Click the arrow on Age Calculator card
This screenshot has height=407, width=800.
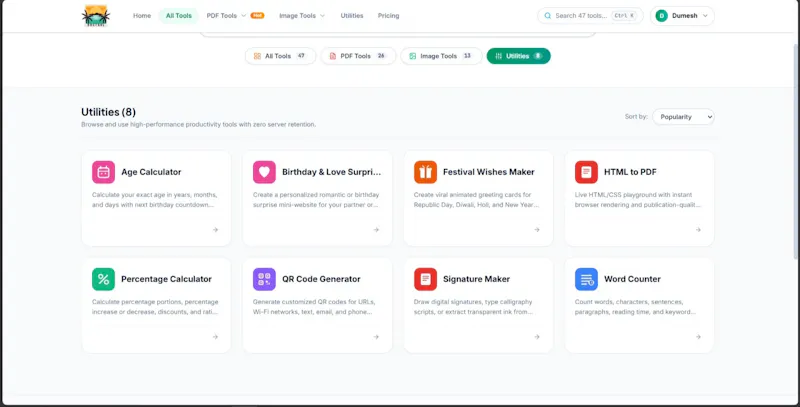215,230
